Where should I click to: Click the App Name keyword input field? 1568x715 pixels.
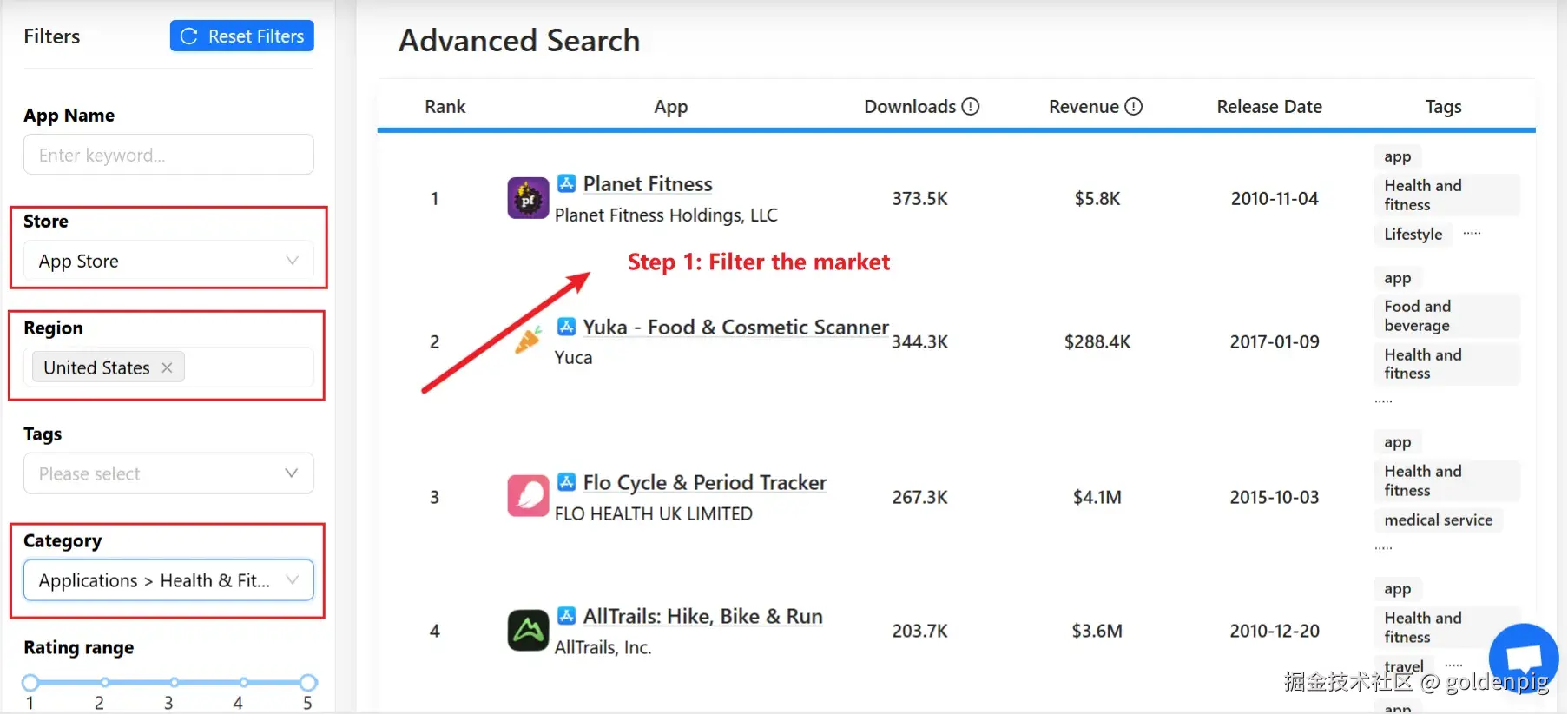click(x=168, y=155)
